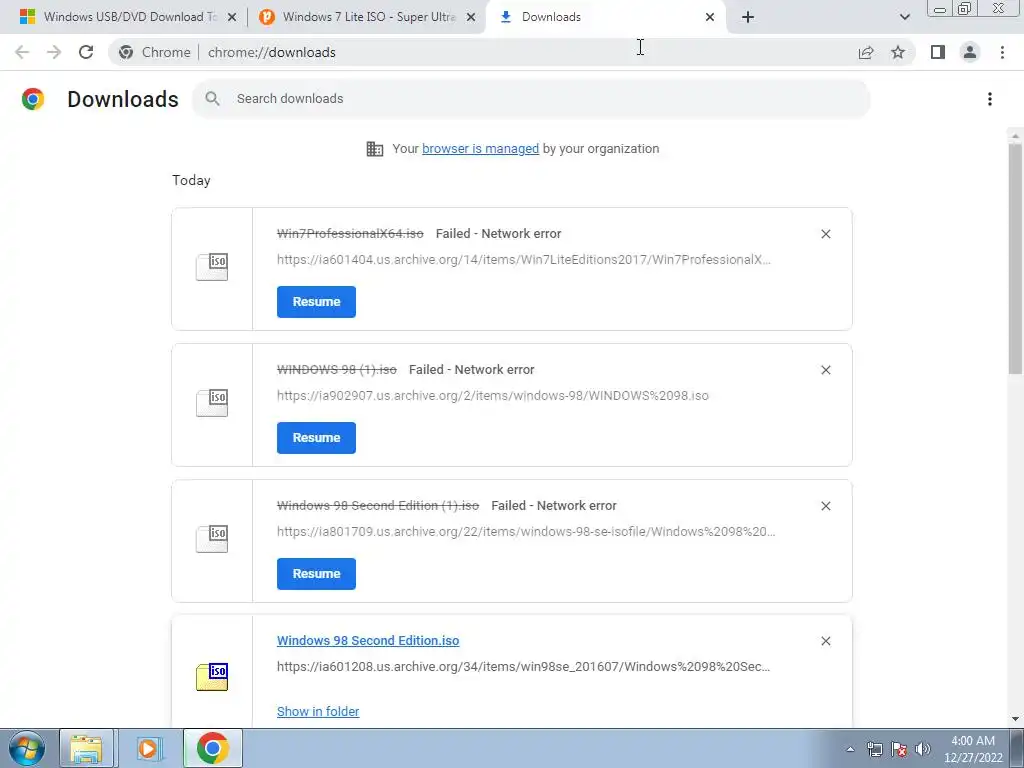Open Downloads page more actions menu
The height and width of the screenshot is (768, 1024).
tap(990, 99)
